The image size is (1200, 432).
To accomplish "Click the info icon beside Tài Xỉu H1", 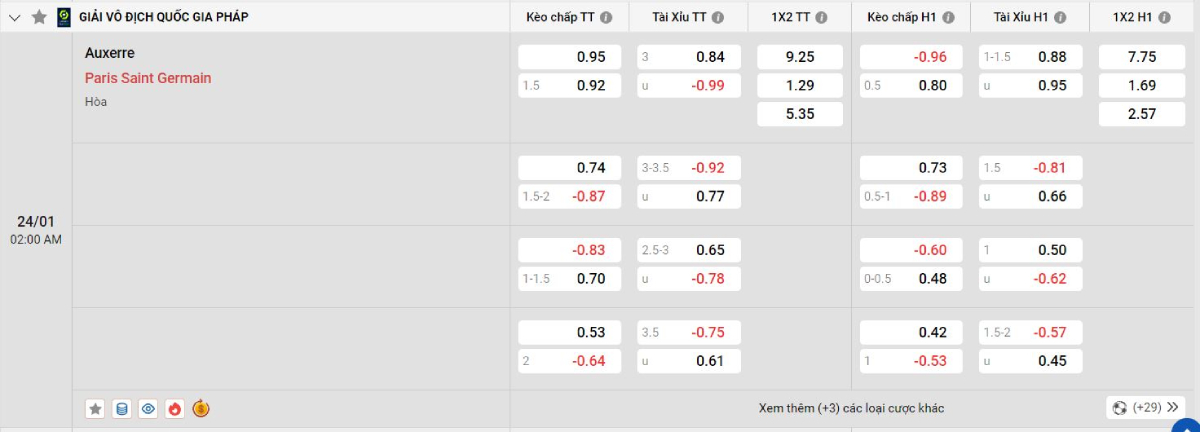I will (1059, 17).
